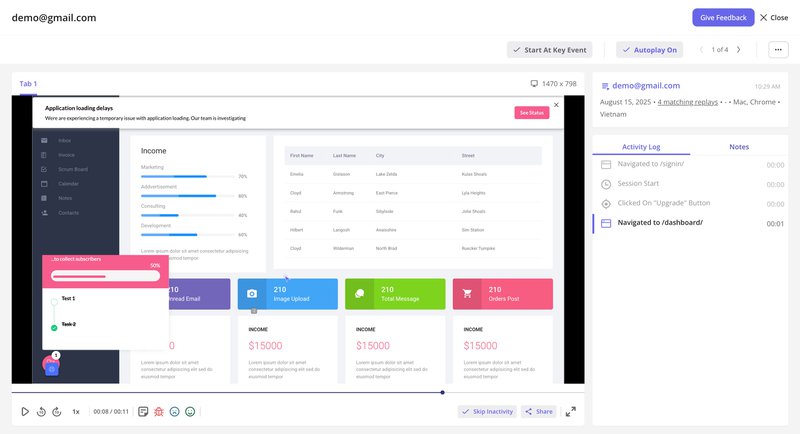Image resolution: width=800 pixels, height=434 pixels.
Task: Share this replay with the Share button
Action: pyautogui.click(x=538, y=411)
